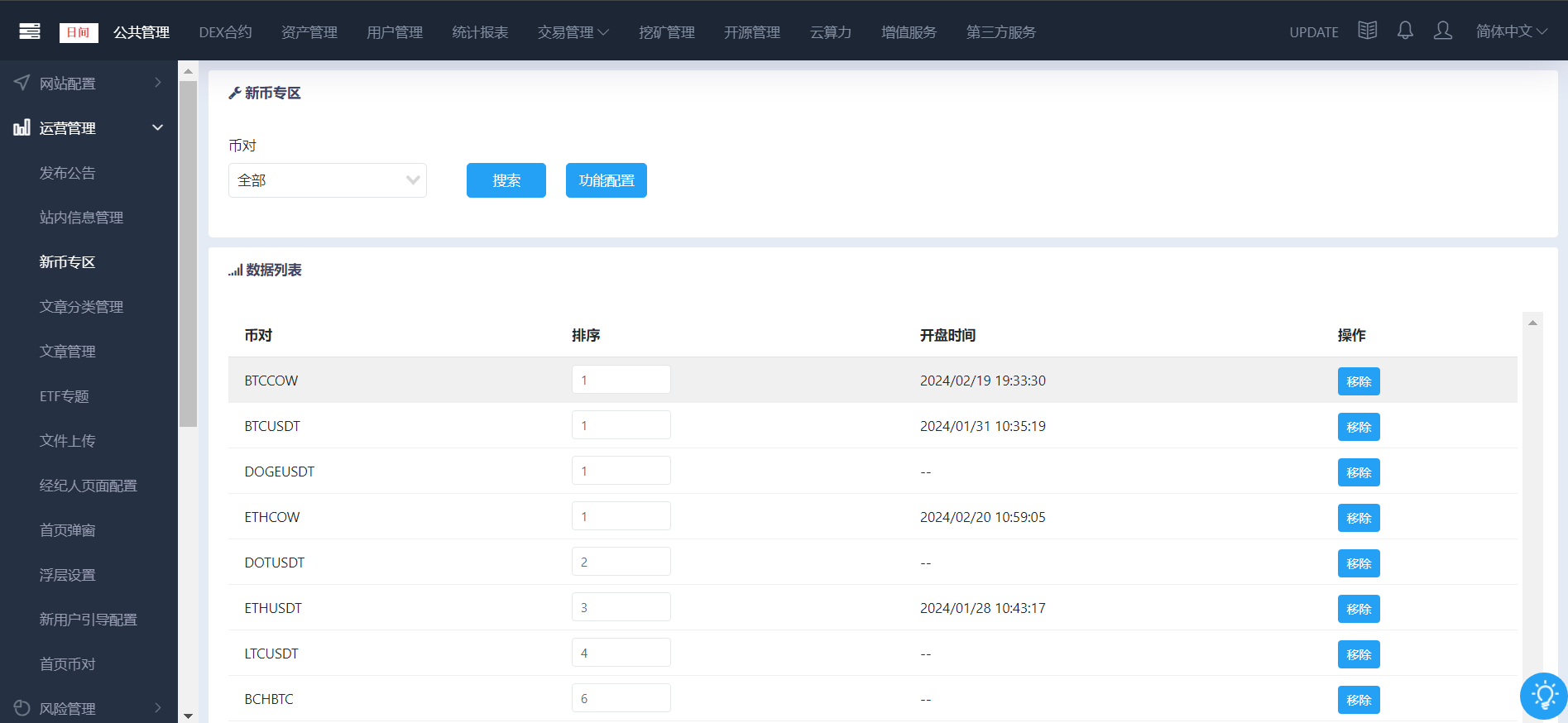The image size is (1568, 723).
Task: Remove the DOGEUSDT pair with 移除
Action: point(1359,472)
